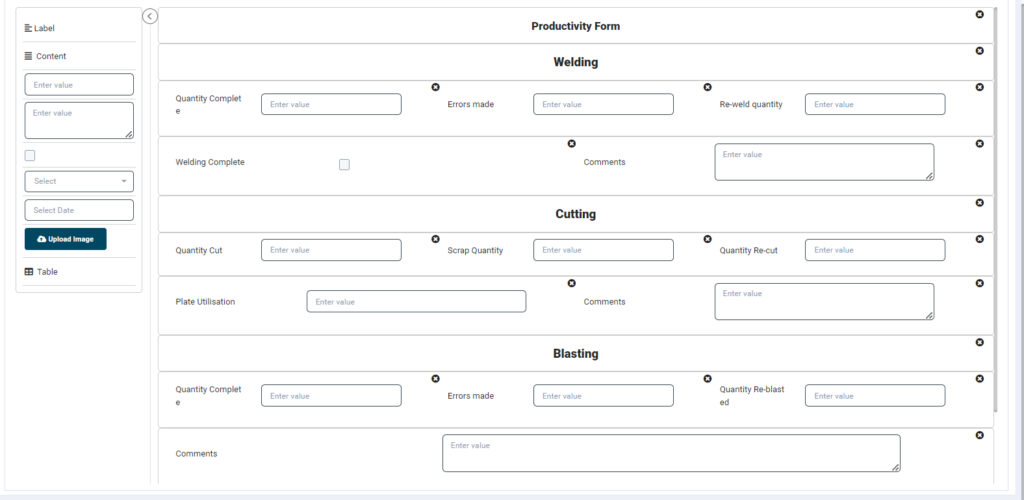Screen dimensions: 1024x500
Task: Collapse the sidebar with the chevron arrow
Action: (150, 16)
